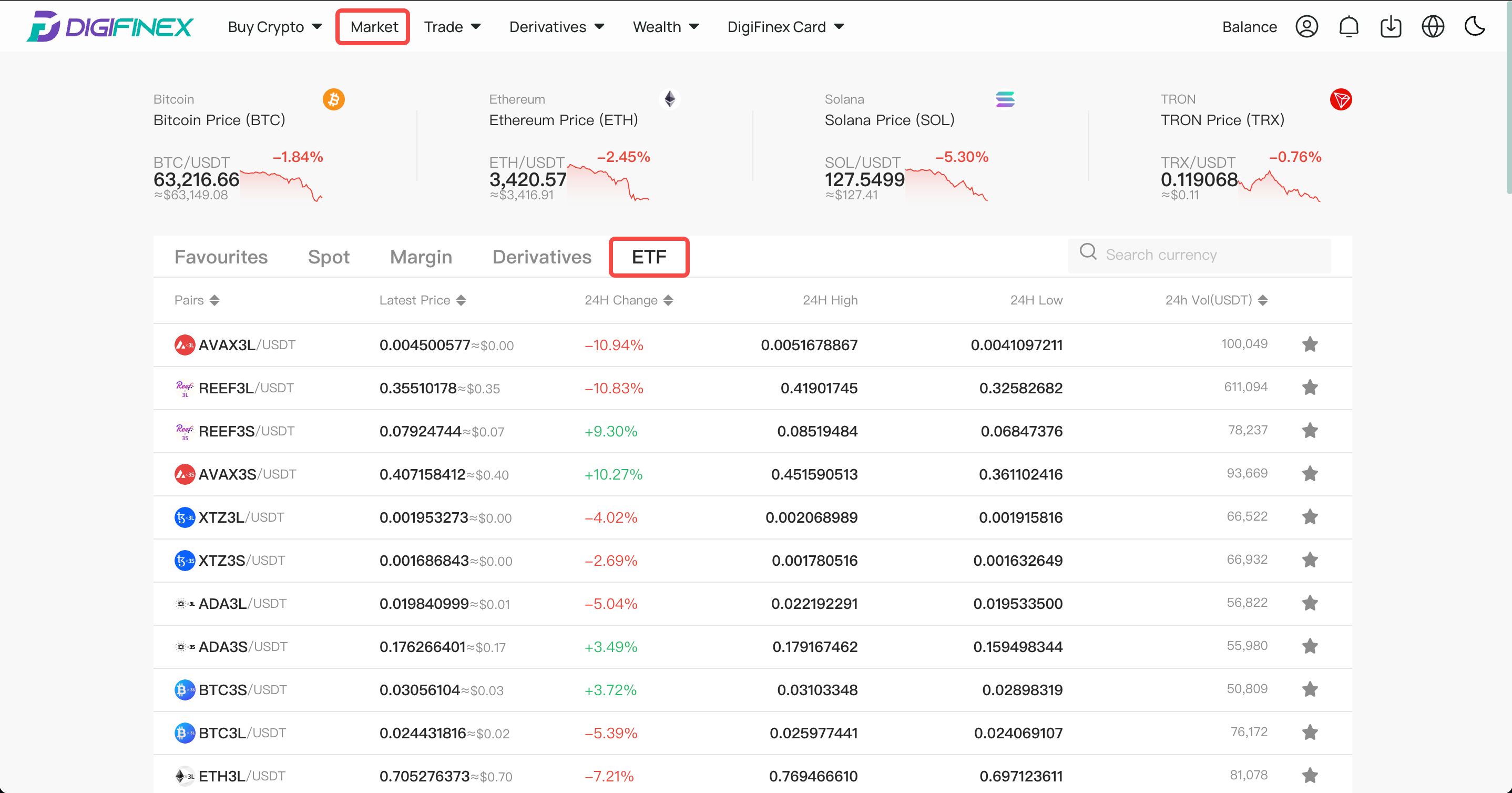This screenshot has height=793, width=1512.
Task: Select the ETF tab
Action: tap(649, 257)
